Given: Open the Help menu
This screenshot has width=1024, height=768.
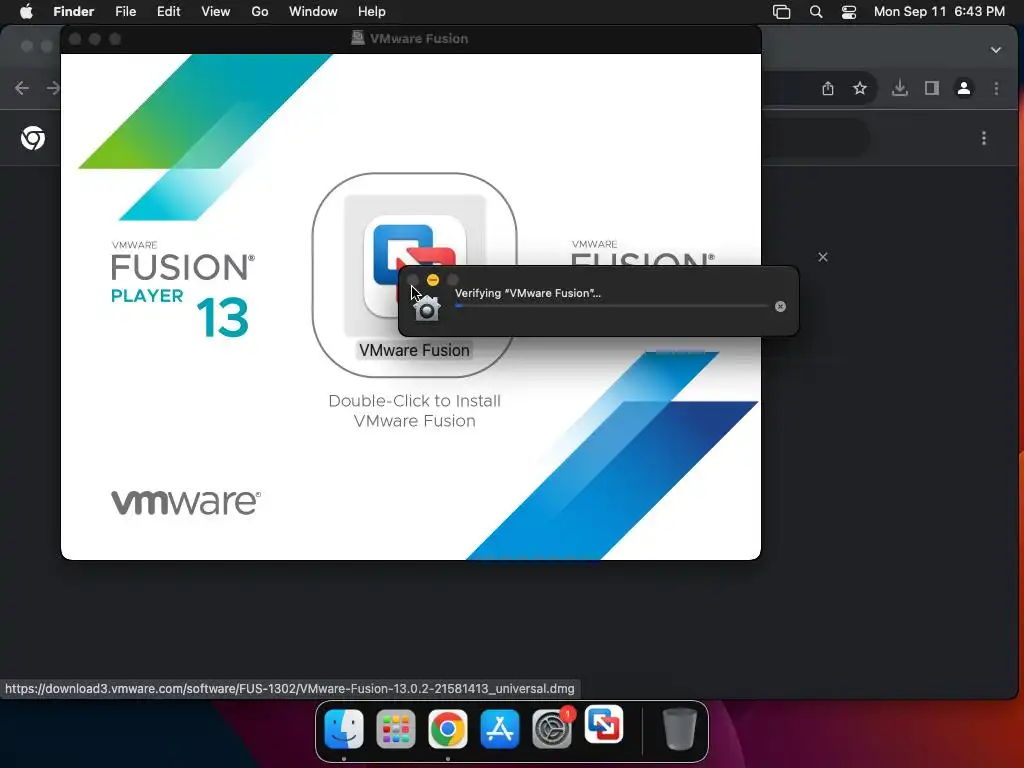Looking at the screenshot, I should pyautogui.click(x=372, y=12).
